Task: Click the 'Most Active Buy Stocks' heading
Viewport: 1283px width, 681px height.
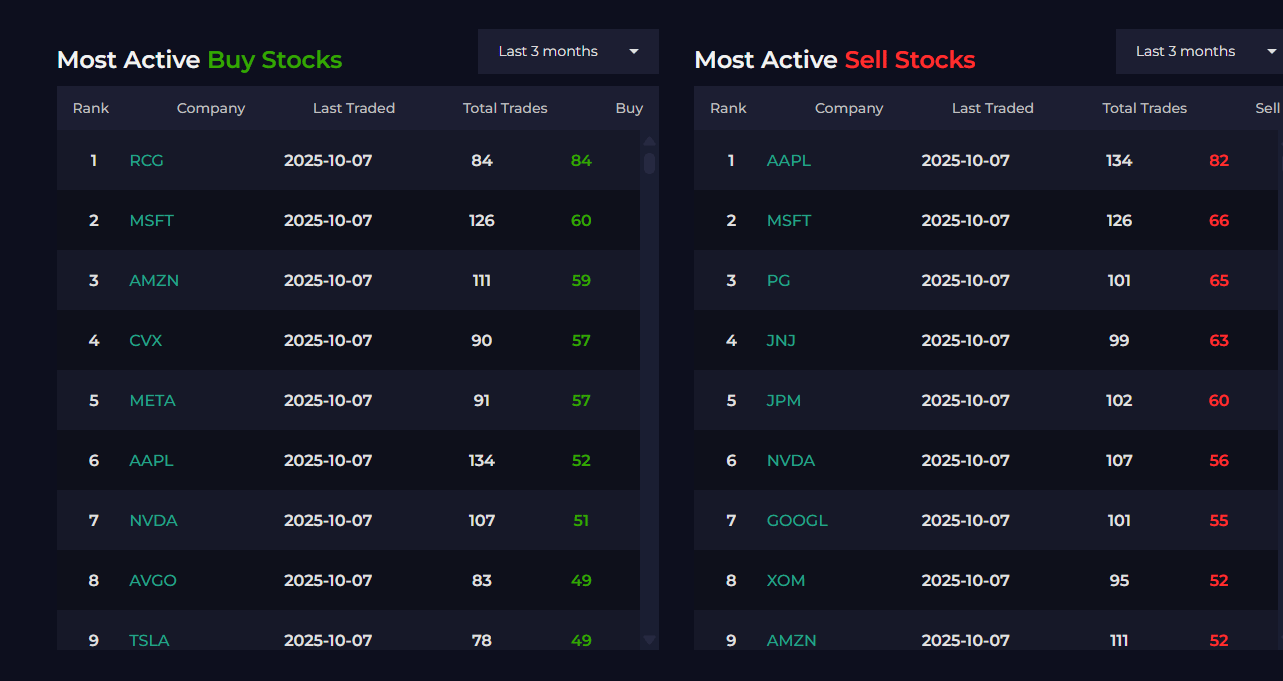Action: (x=200, y=60)
